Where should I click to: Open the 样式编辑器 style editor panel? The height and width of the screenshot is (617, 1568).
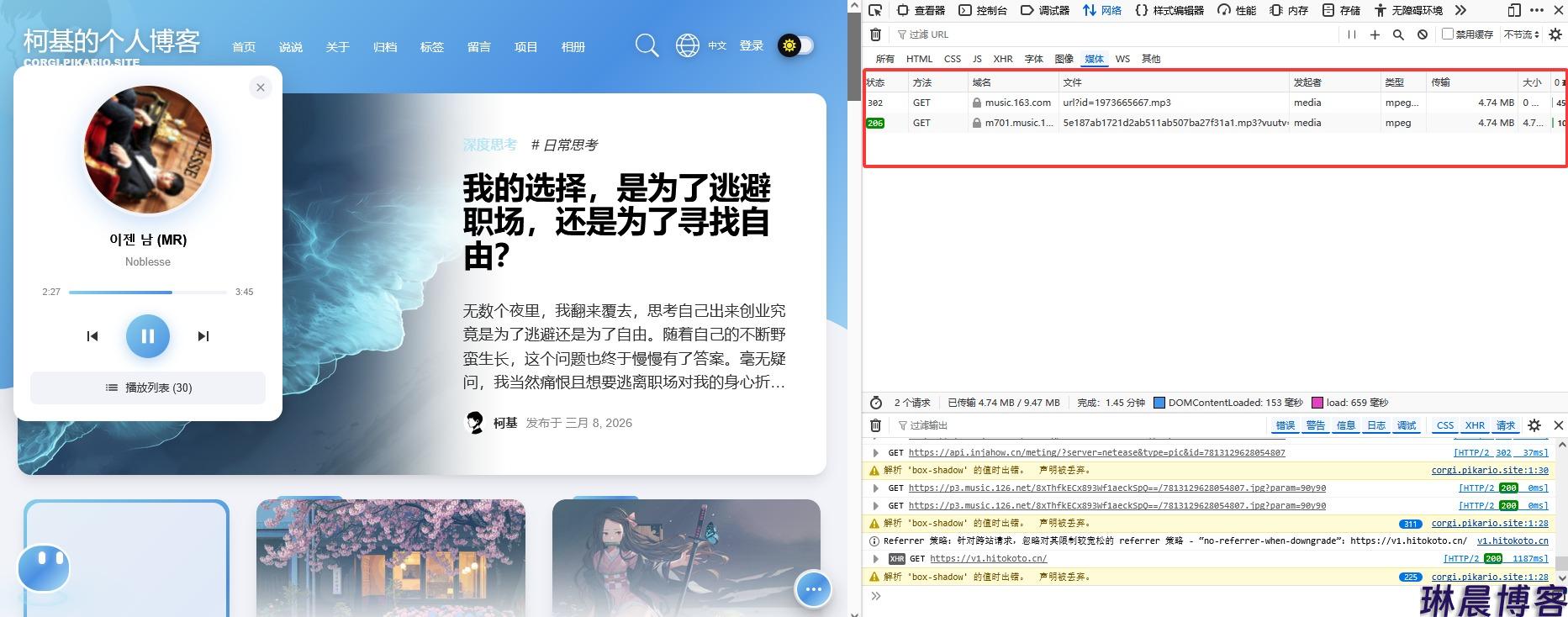click(1169, 10)
